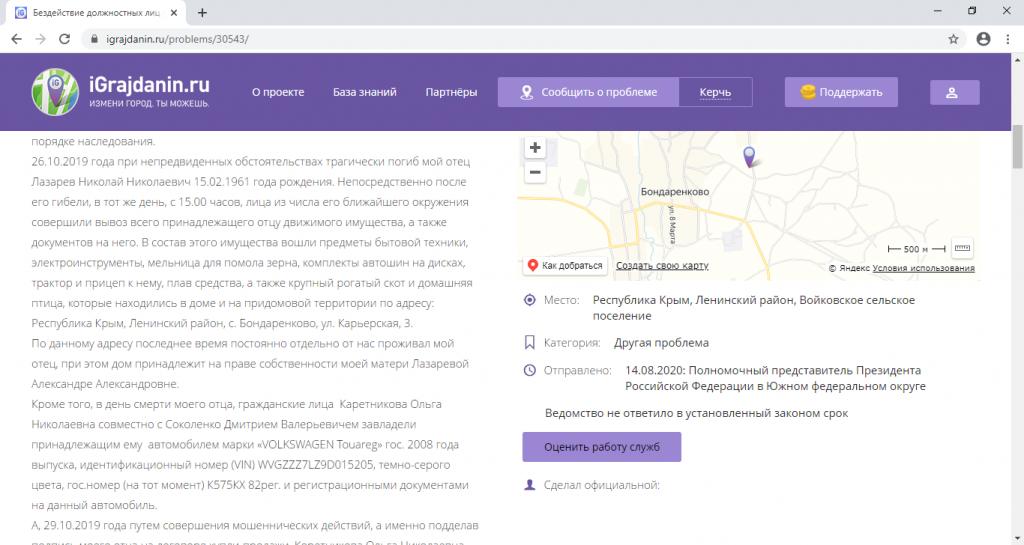Click the browser address bar
The width and height of the screenshot is (1024, 545).
pos(500,39)
